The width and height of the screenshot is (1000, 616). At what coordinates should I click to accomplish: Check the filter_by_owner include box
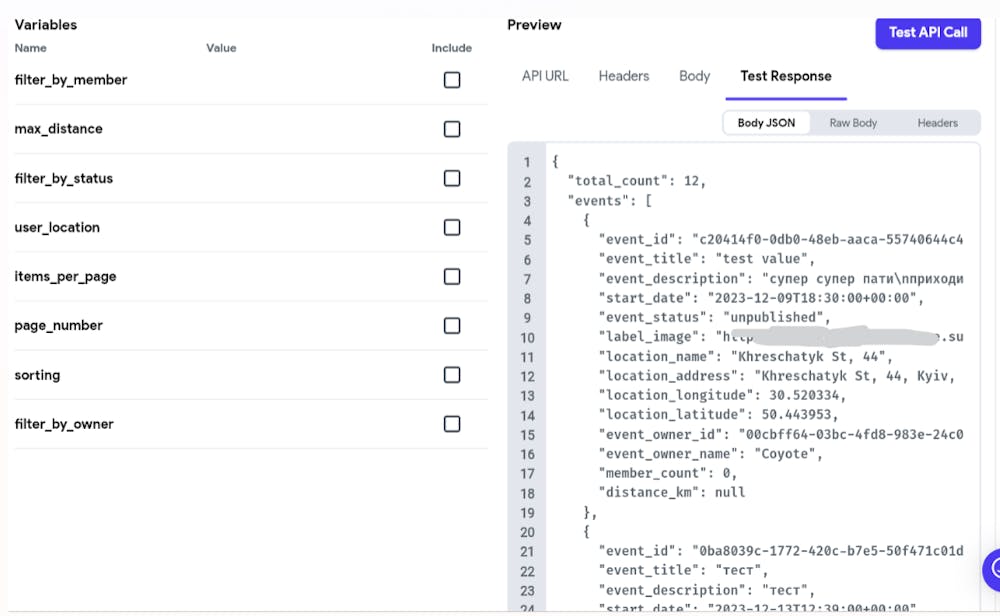(x=451, y=423)
